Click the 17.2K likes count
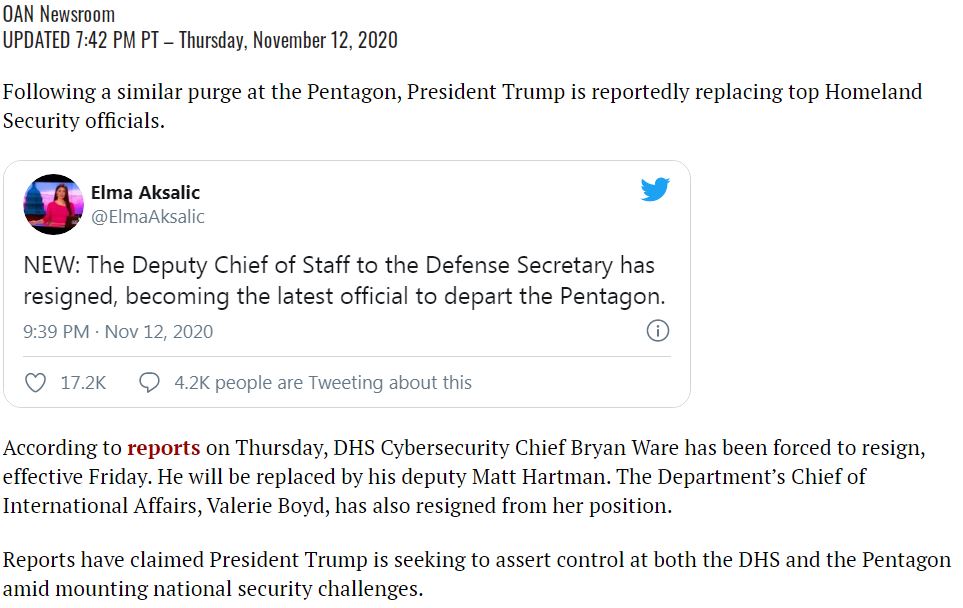This screenshot has height=608, width=963. point(83,383)
